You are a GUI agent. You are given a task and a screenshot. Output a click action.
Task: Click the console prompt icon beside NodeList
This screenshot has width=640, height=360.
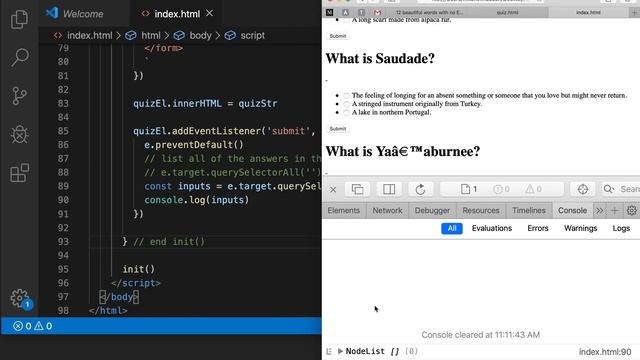click(329, 351)
